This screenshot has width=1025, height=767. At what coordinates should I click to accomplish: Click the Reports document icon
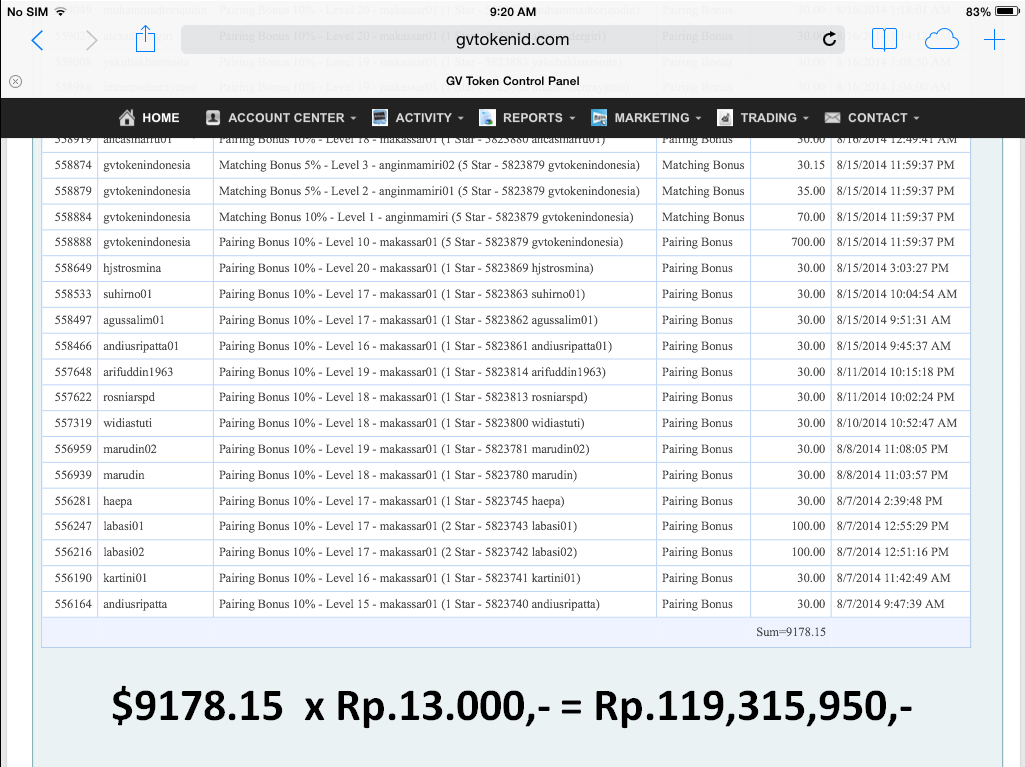(487, 118)
